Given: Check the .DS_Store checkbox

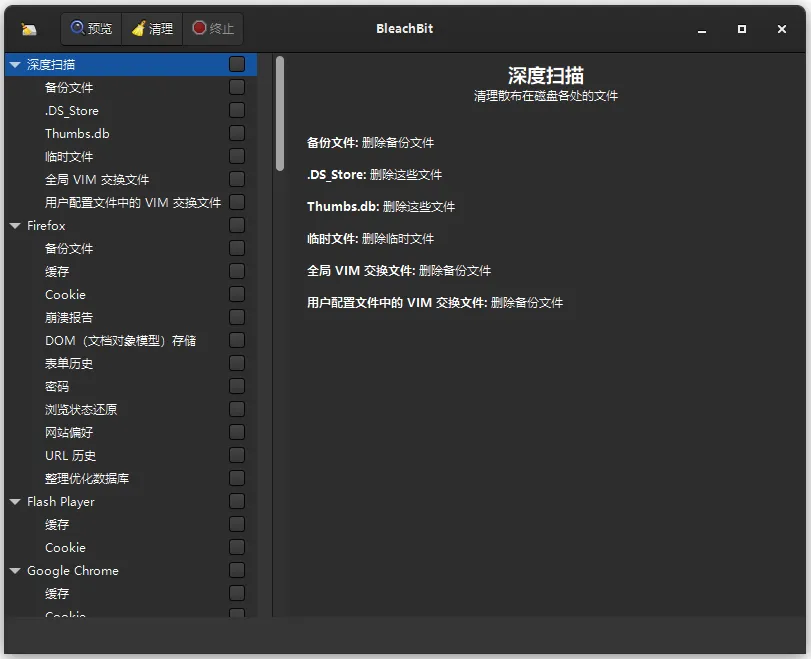Looking at the screenshot, I should (x=237, y=110).
